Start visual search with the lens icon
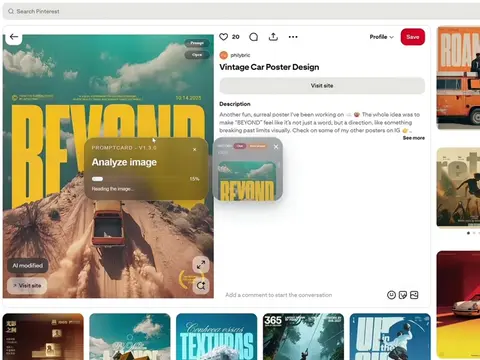480x360 pixels. tap(201, 286)
